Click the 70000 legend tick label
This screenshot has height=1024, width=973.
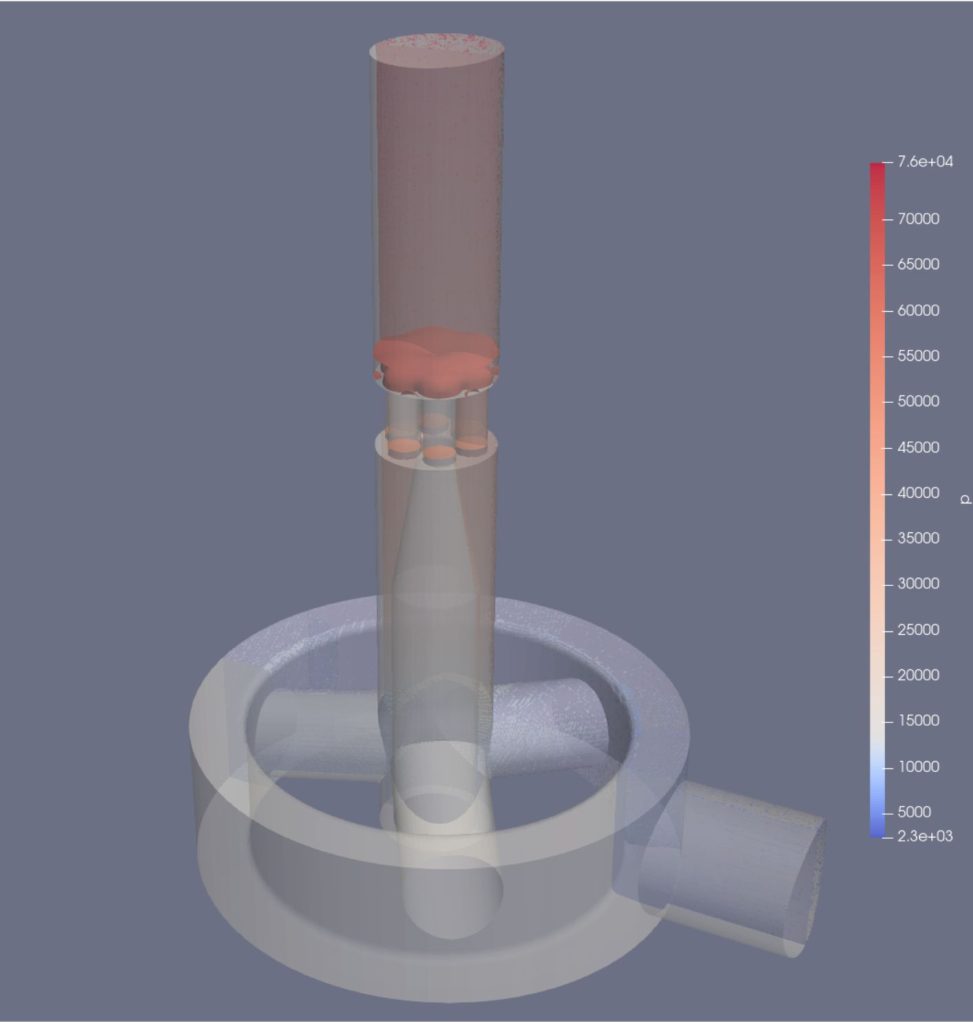click(918, 219)
